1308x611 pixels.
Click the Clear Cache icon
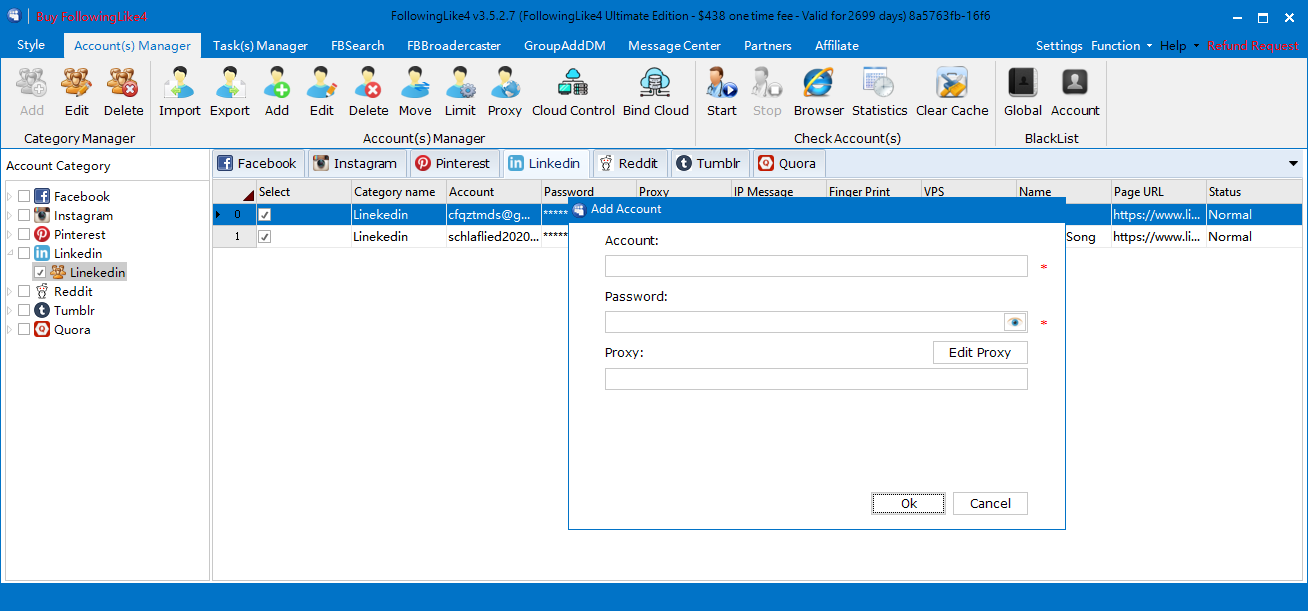coord(952,92)
